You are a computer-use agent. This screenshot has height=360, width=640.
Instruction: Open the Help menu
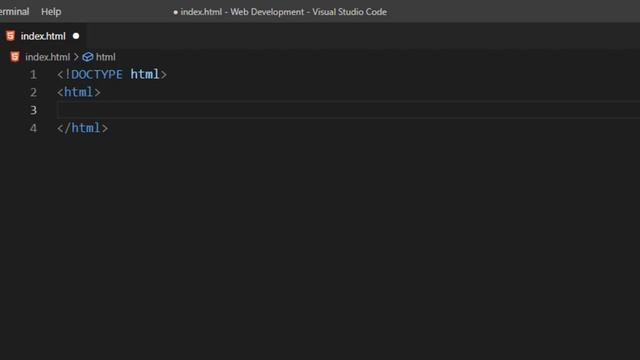pos(51,11)
